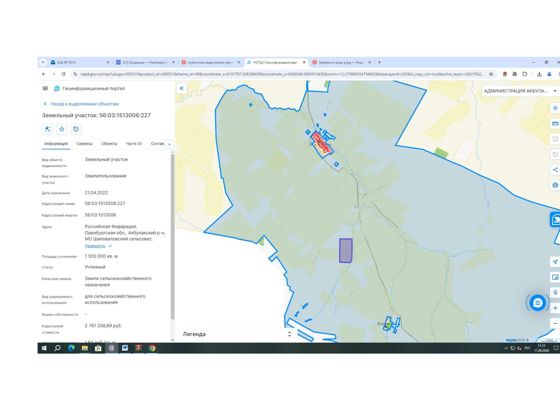Open the blue chat assistant bubble

pyautogui.click(x=538, y=303)
